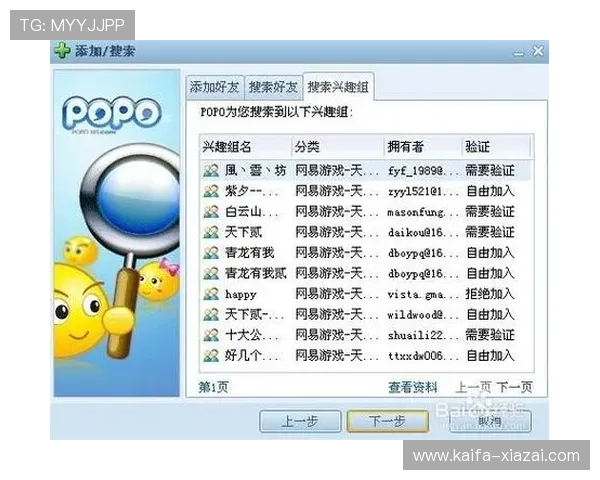Click group icon beside 風、雲、坊
This screenshot has height=480, width=600.
211,170
